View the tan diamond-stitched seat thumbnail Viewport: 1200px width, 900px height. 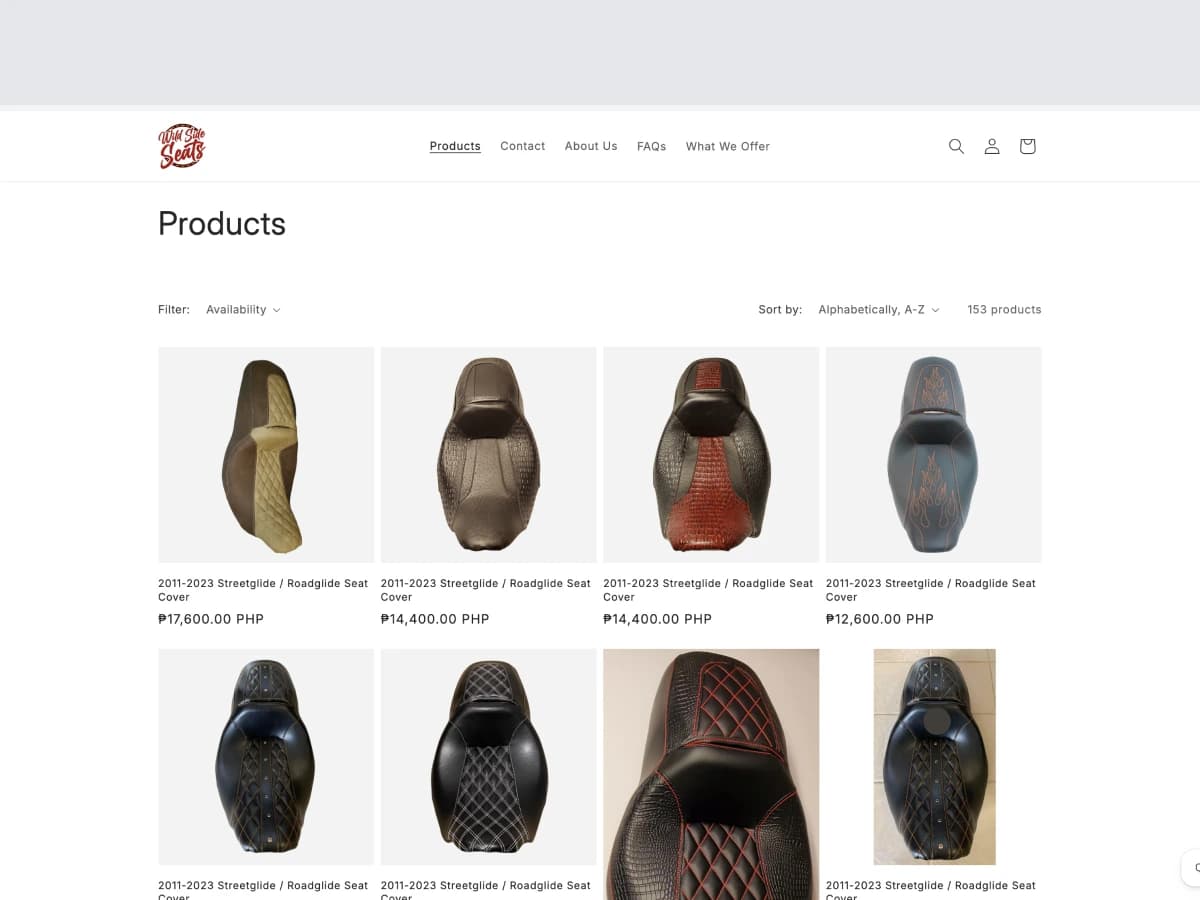(266, 455)
